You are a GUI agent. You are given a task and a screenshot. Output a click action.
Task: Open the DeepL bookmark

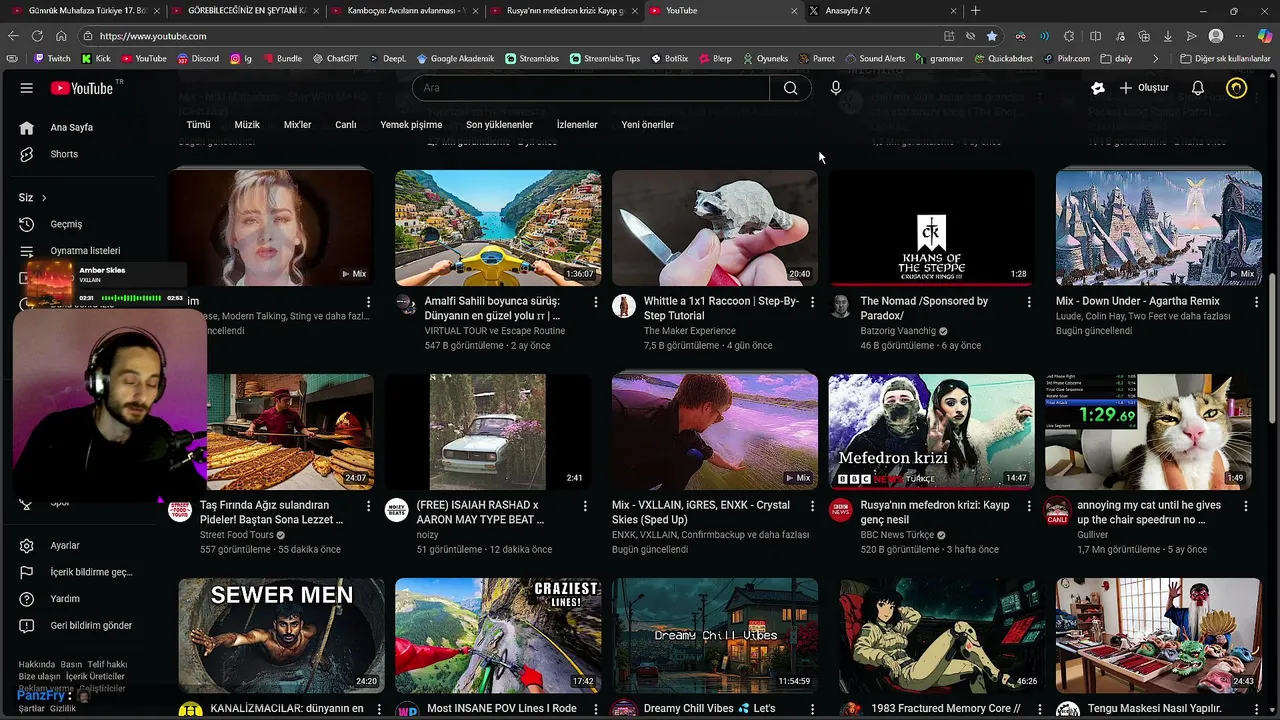(387, 58)
